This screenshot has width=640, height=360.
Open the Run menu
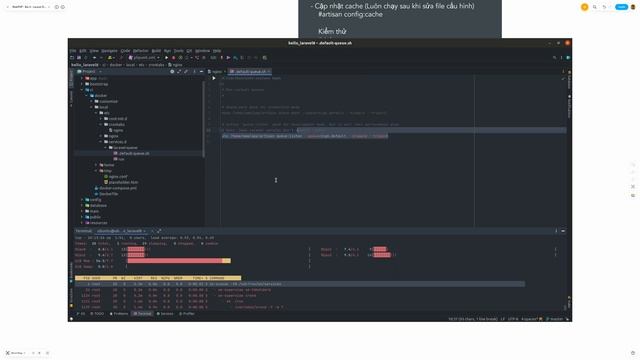point(167,51)
